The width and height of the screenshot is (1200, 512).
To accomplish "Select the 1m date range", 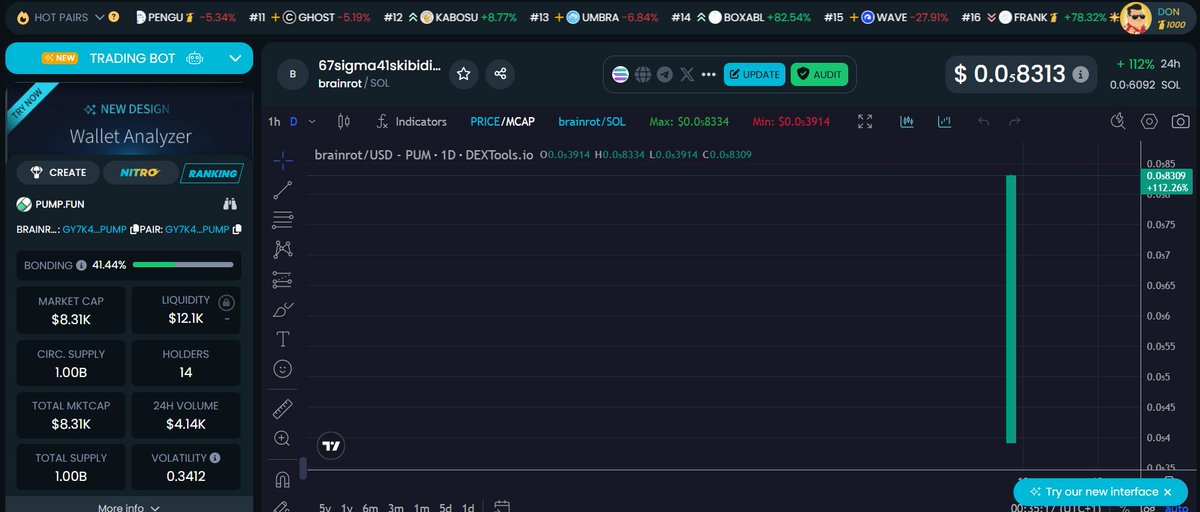I will [421, 508].
